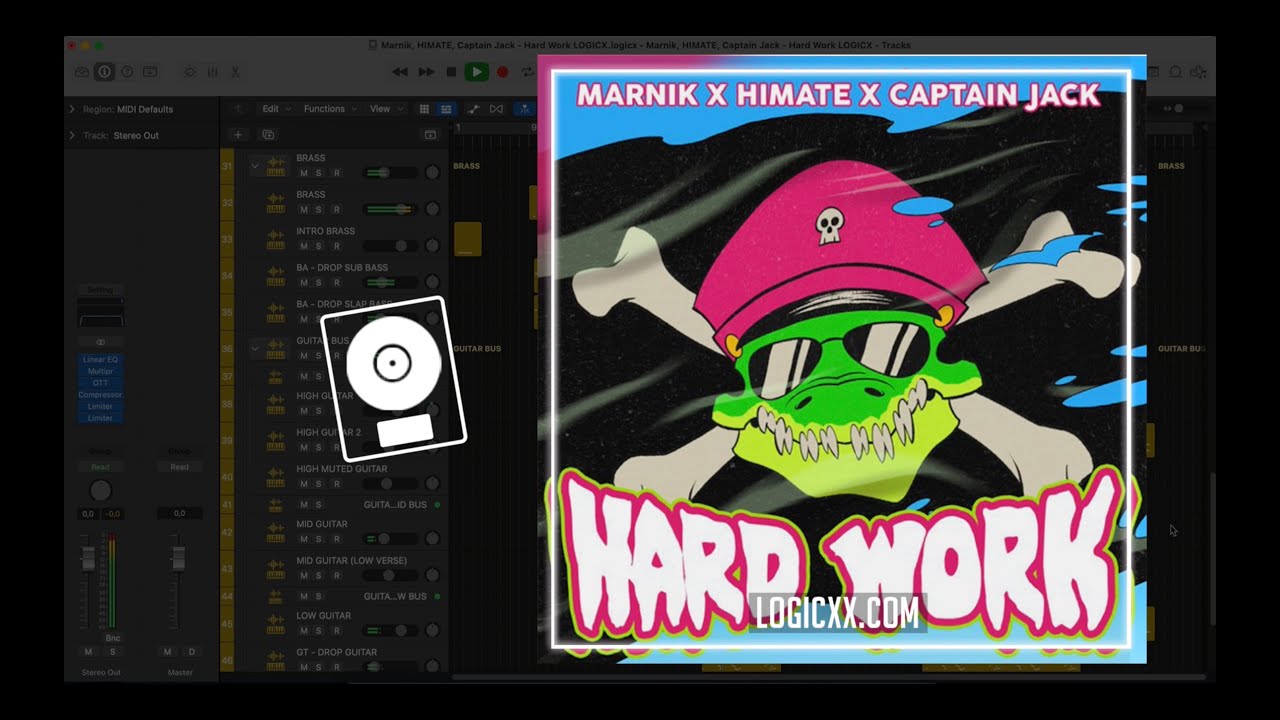Click the INTRO BRASS volume slider
Viewport: 1280px width, 720px height.
click(390, 246)
